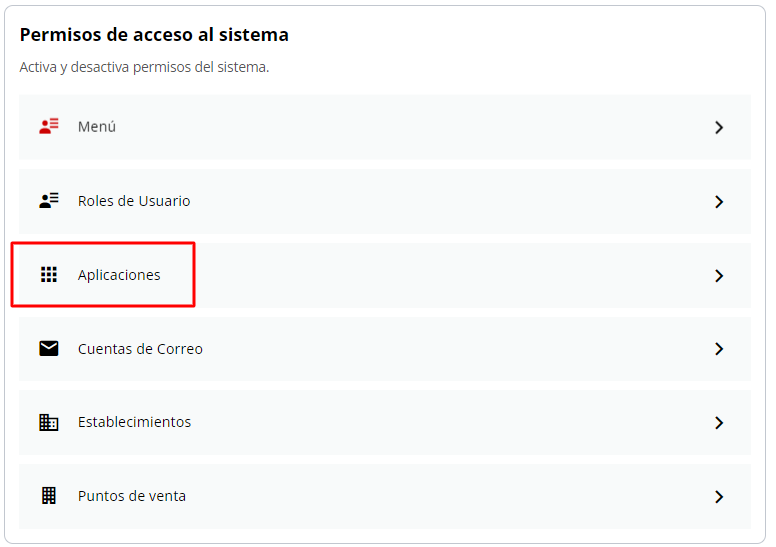This screenshot has height=547, width=776.
Task: Open the Puntos de venta label
Action: tap(132, 496)
